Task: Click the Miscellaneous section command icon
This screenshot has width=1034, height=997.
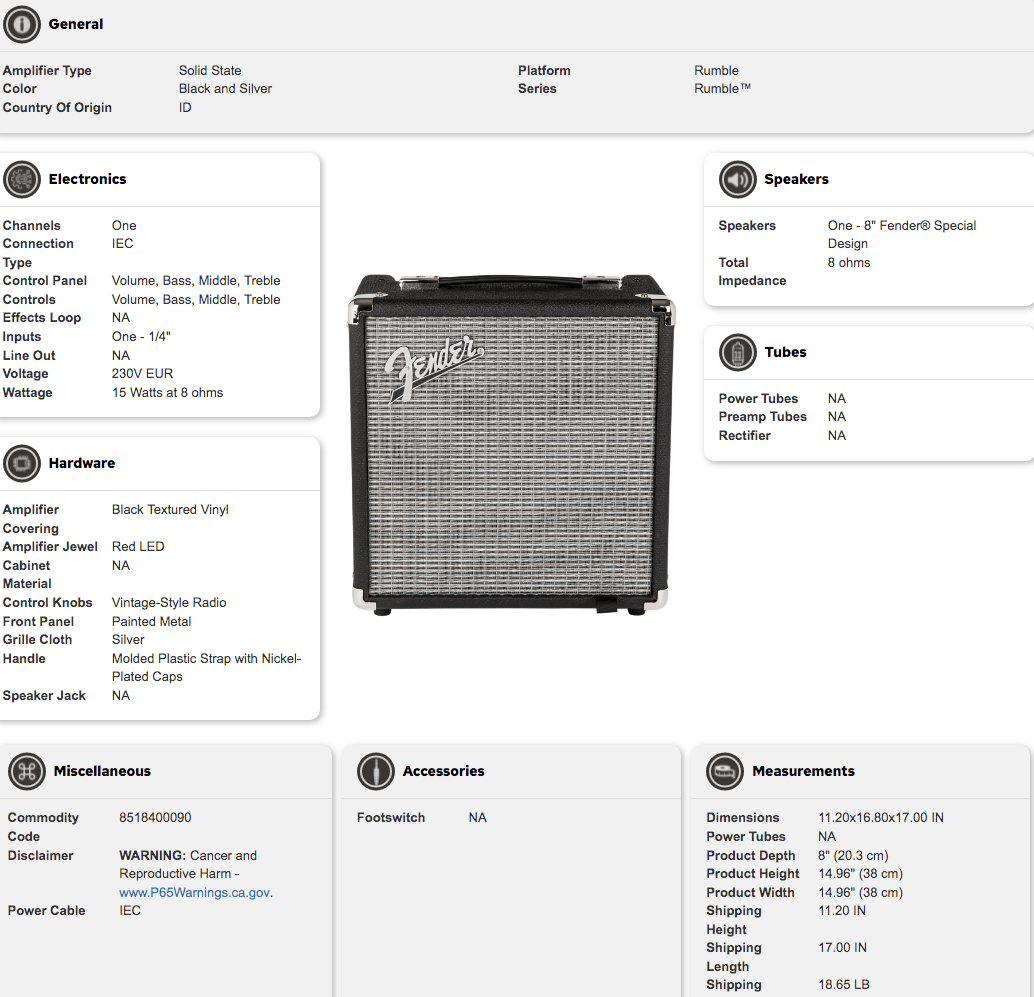Action: click(x=27, y=771)
